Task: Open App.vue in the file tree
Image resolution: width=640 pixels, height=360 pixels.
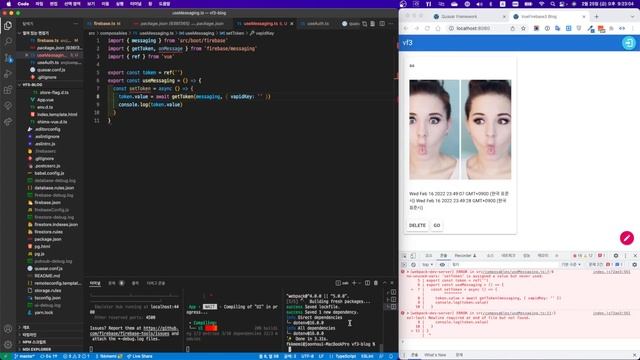Action: click(x=45, y=100)
